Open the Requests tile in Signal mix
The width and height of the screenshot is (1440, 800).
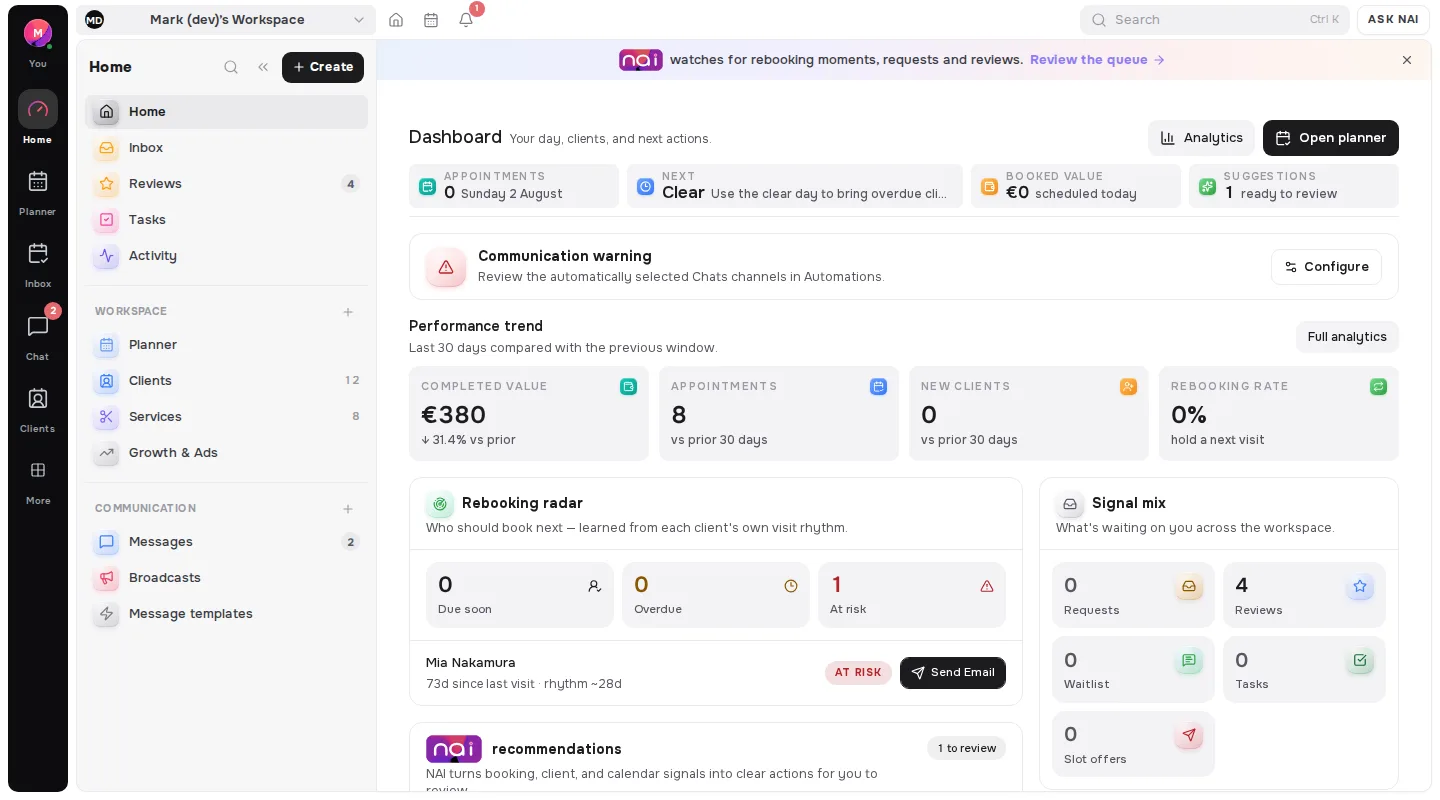[x=1133, y=595]
